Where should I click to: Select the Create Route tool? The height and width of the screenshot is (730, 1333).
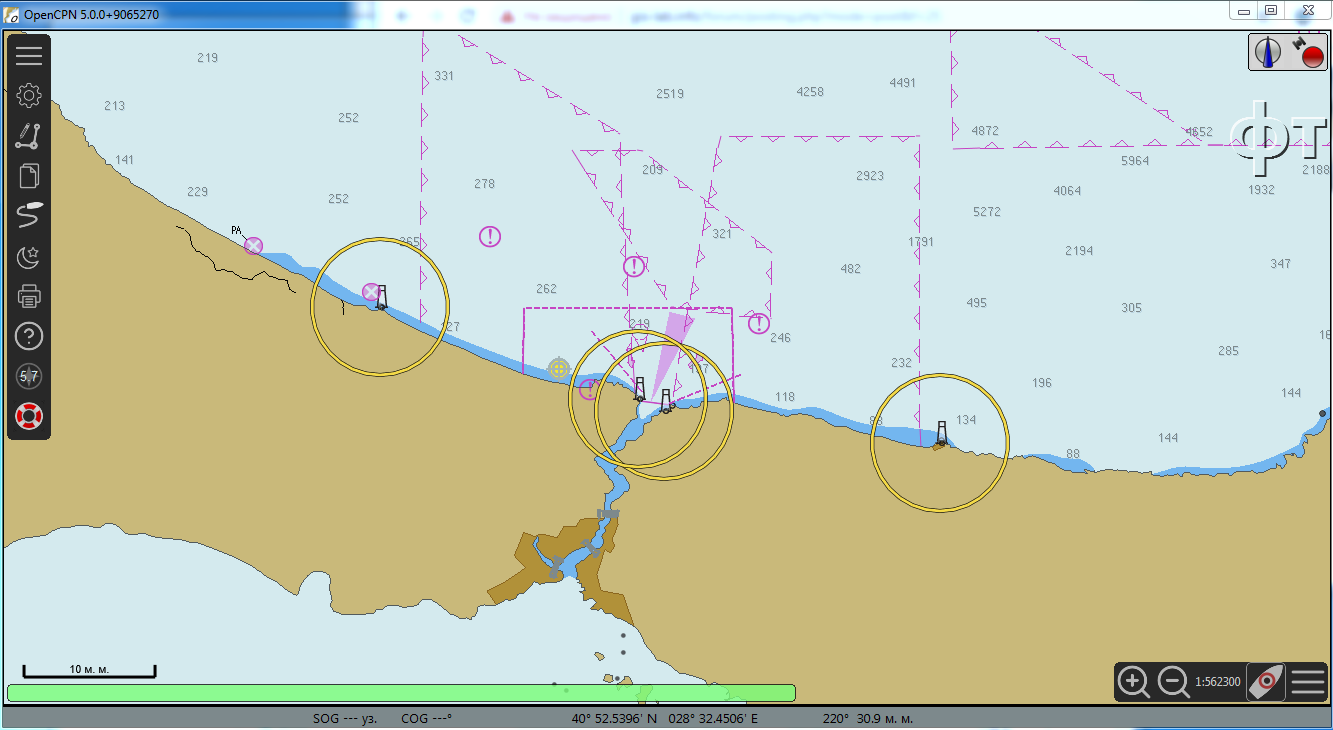click(x=29, y=136)
